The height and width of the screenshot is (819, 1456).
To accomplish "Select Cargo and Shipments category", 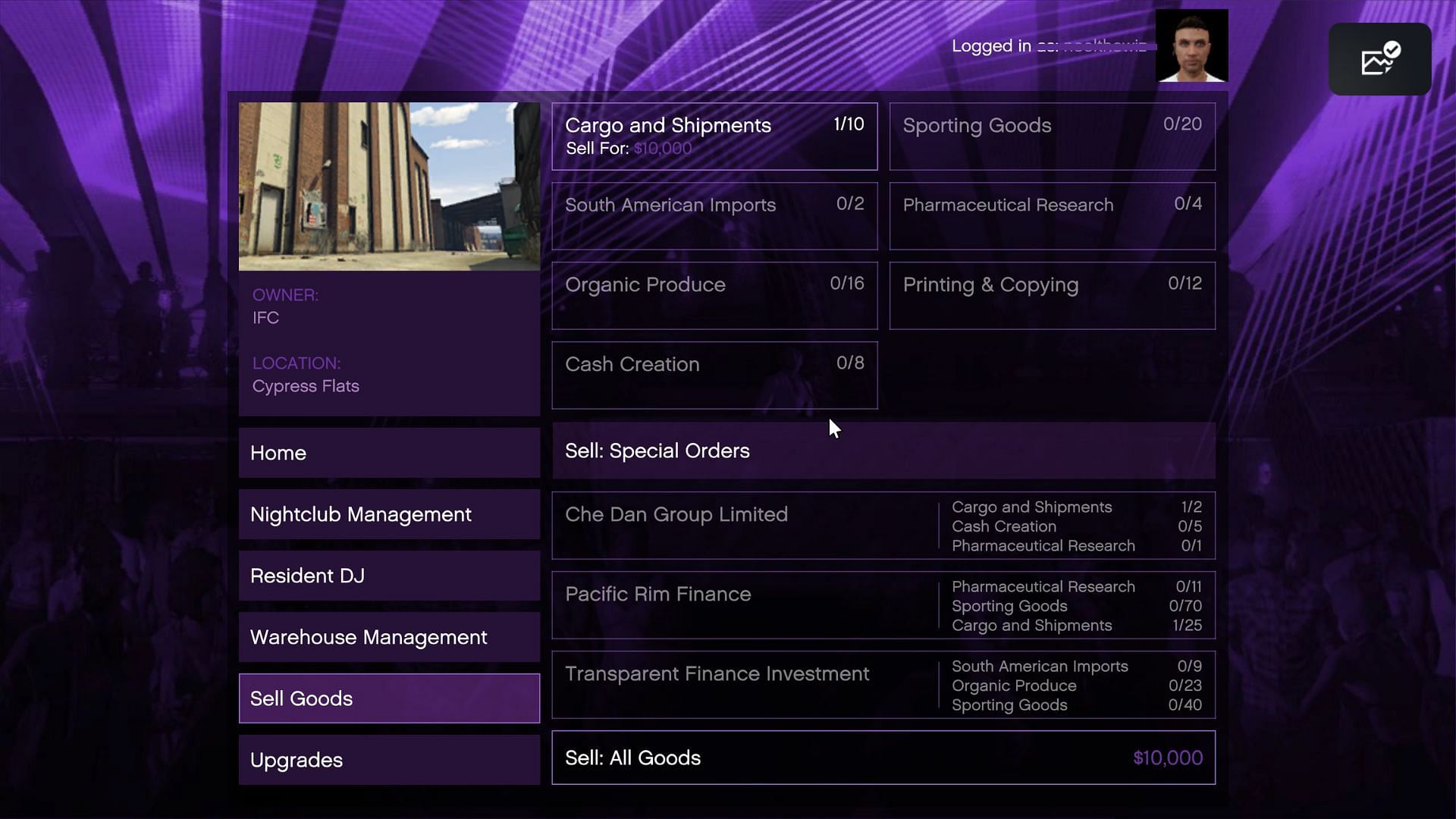I will click(x=714, y=135).
